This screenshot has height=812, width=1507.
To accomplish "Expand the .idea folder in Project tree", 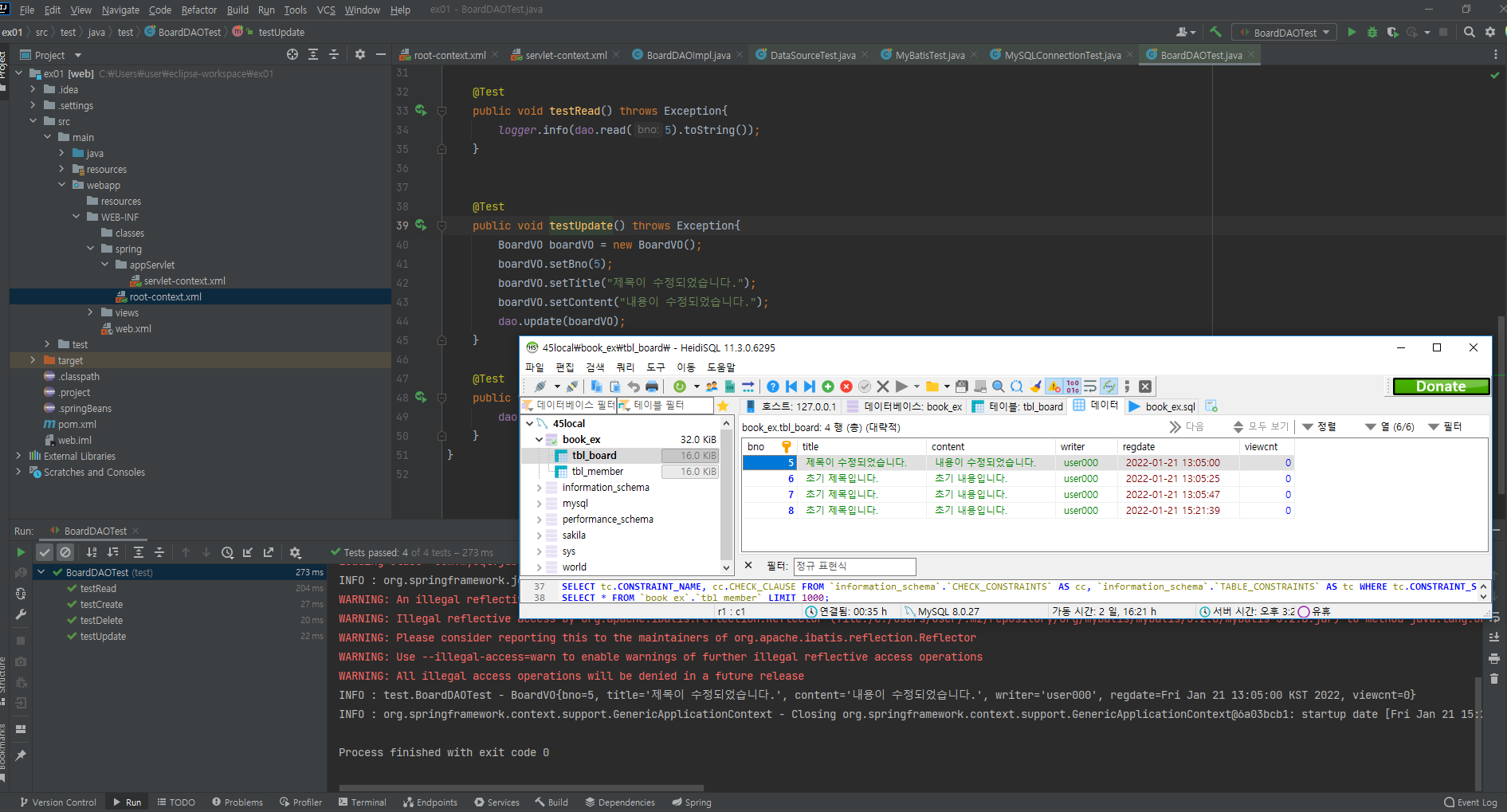I will 33,89.
